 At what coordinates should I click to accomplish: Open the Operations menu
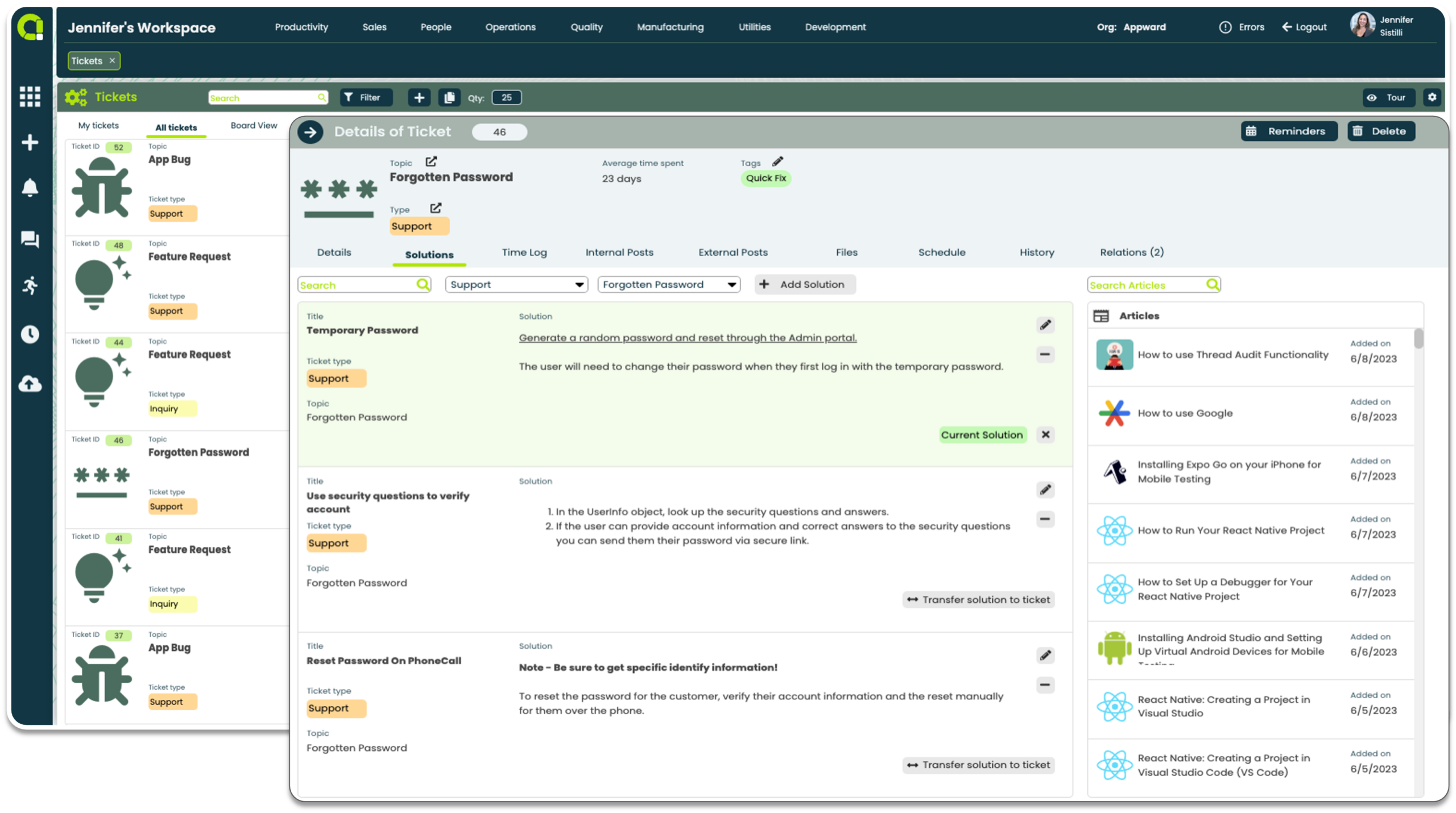(510, 27)
